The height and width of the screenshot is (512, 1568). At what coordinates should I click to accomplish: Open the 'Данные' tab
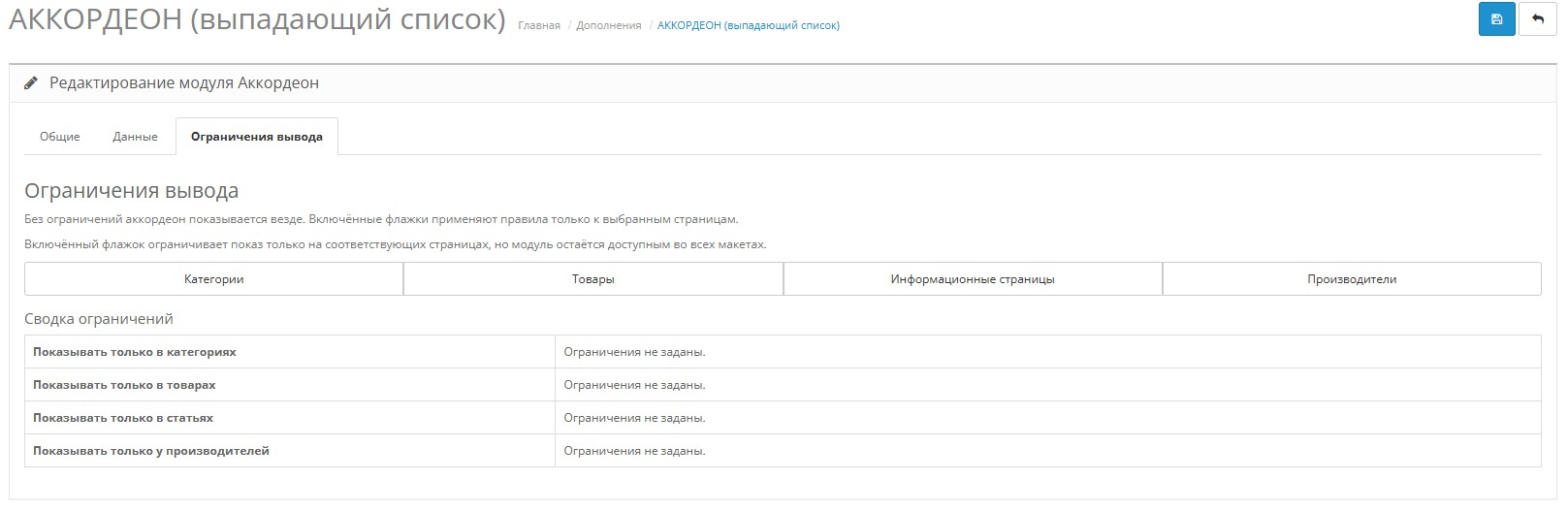click(x=135, y=137)
